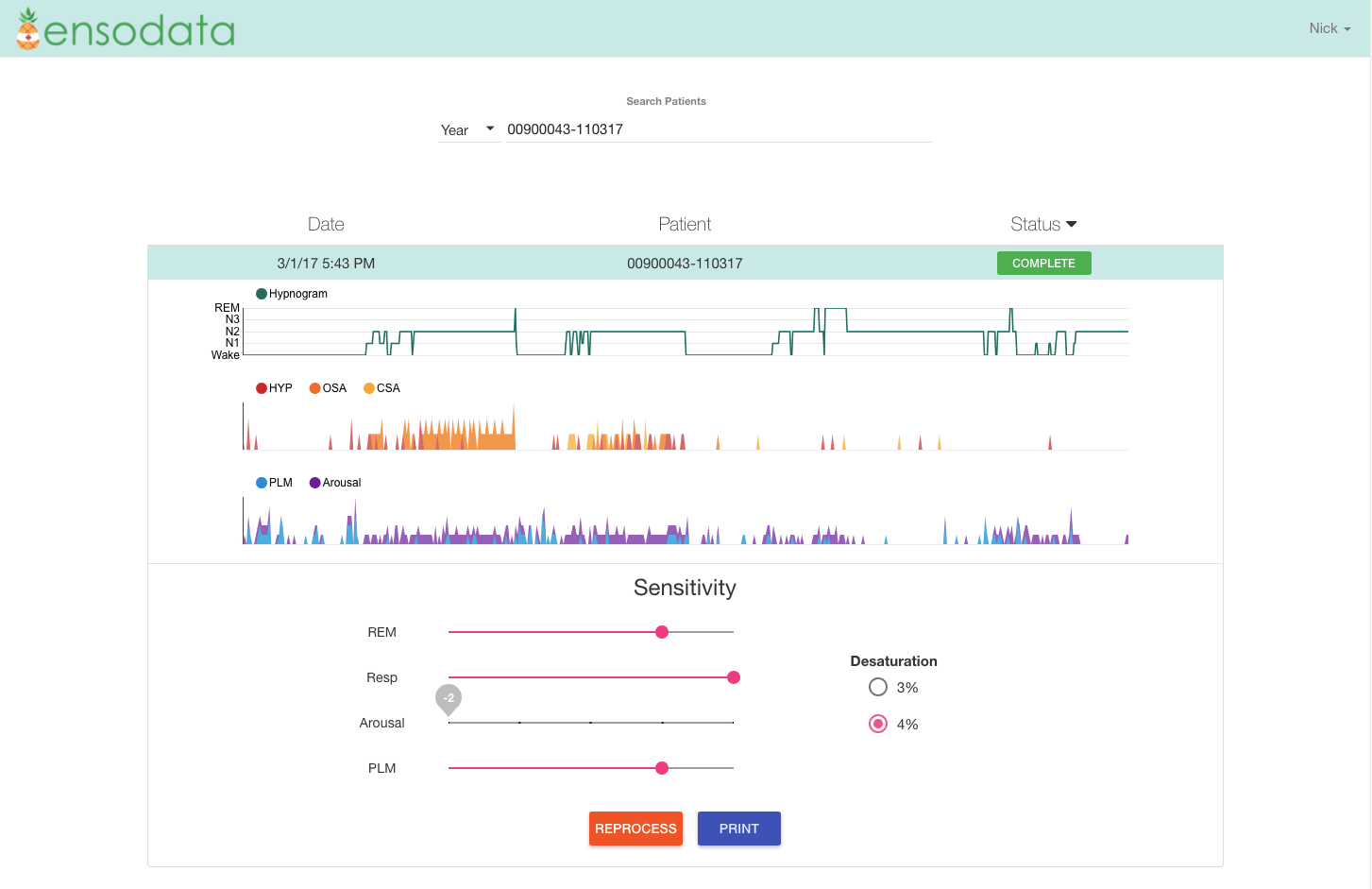Image resolution: width=1372 pixels, height=889 pixels.
Task: Expand the Status filter dropdown
Action: (x=1043, y=224)
